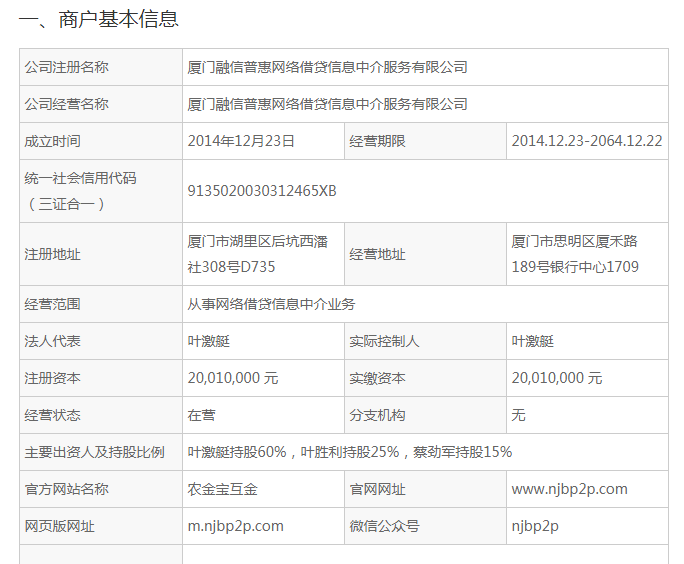Viewport: 684px width, 564px height.
Task: Click the label 经营状态
Action: coord(52,415)
